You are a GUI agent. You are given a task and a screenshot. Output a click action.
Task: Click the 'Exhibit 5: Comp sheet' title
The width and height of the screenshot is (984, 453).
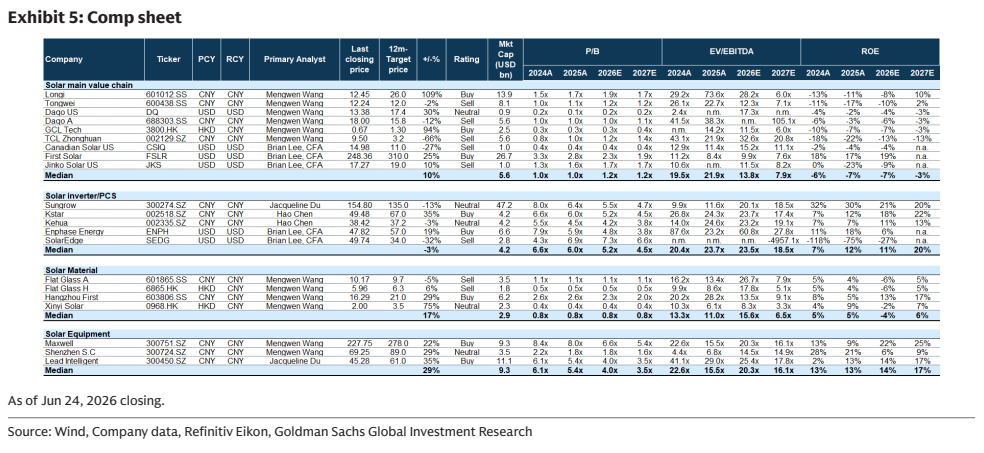coord(95,18)
